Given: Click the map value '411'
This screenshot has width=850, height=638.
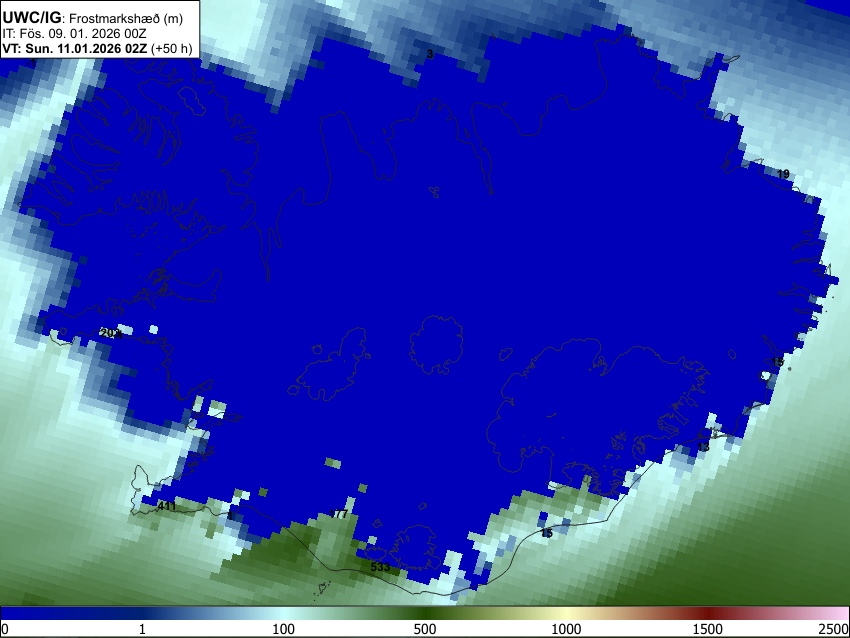Looking at the screenshot, I should 166,506.
